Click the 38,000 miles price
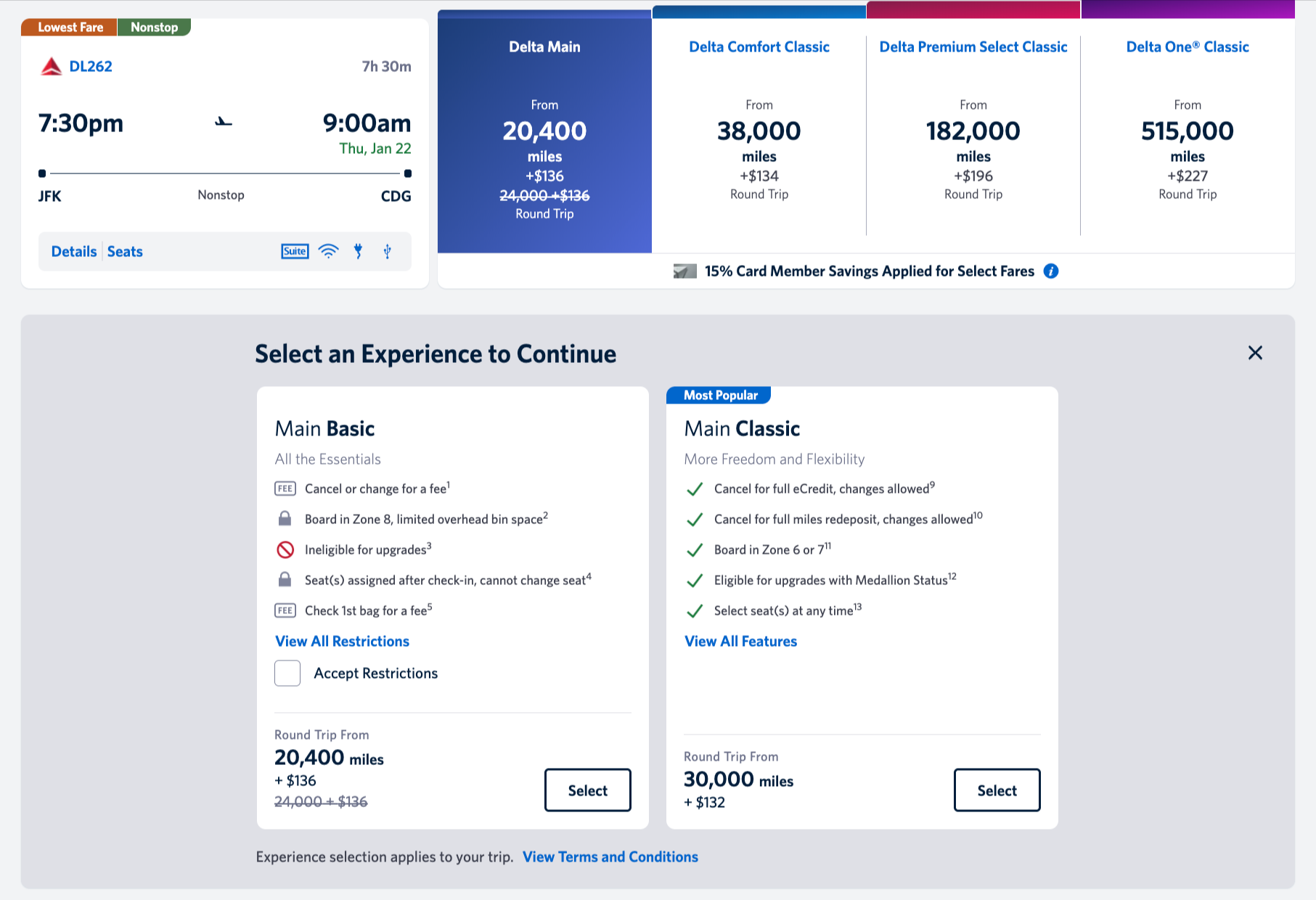 point(759,131)
